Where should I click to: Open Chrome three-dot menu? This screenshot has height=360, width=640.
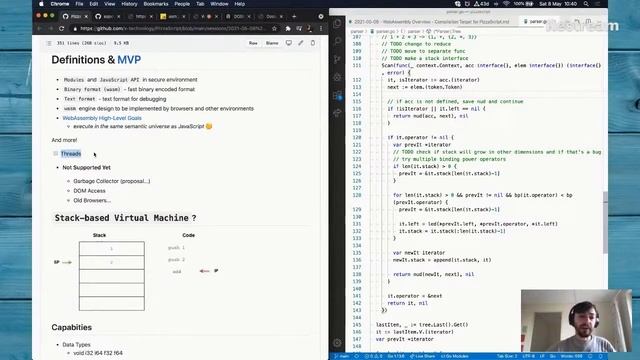click(x=321, y=29)
